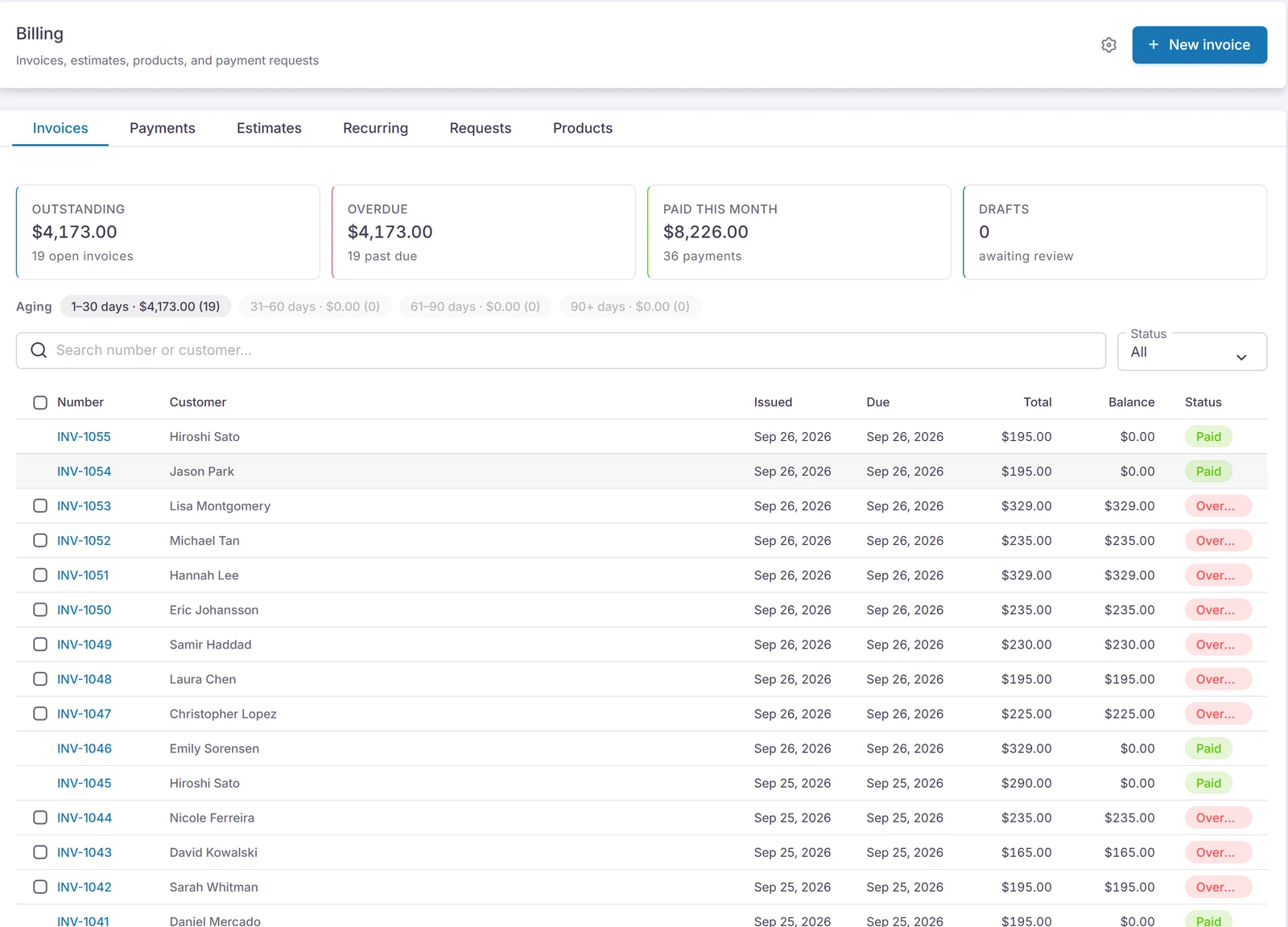Check the box for INV-1052
This screenshot has height=927, width=1288.
(x=40, y=541)
